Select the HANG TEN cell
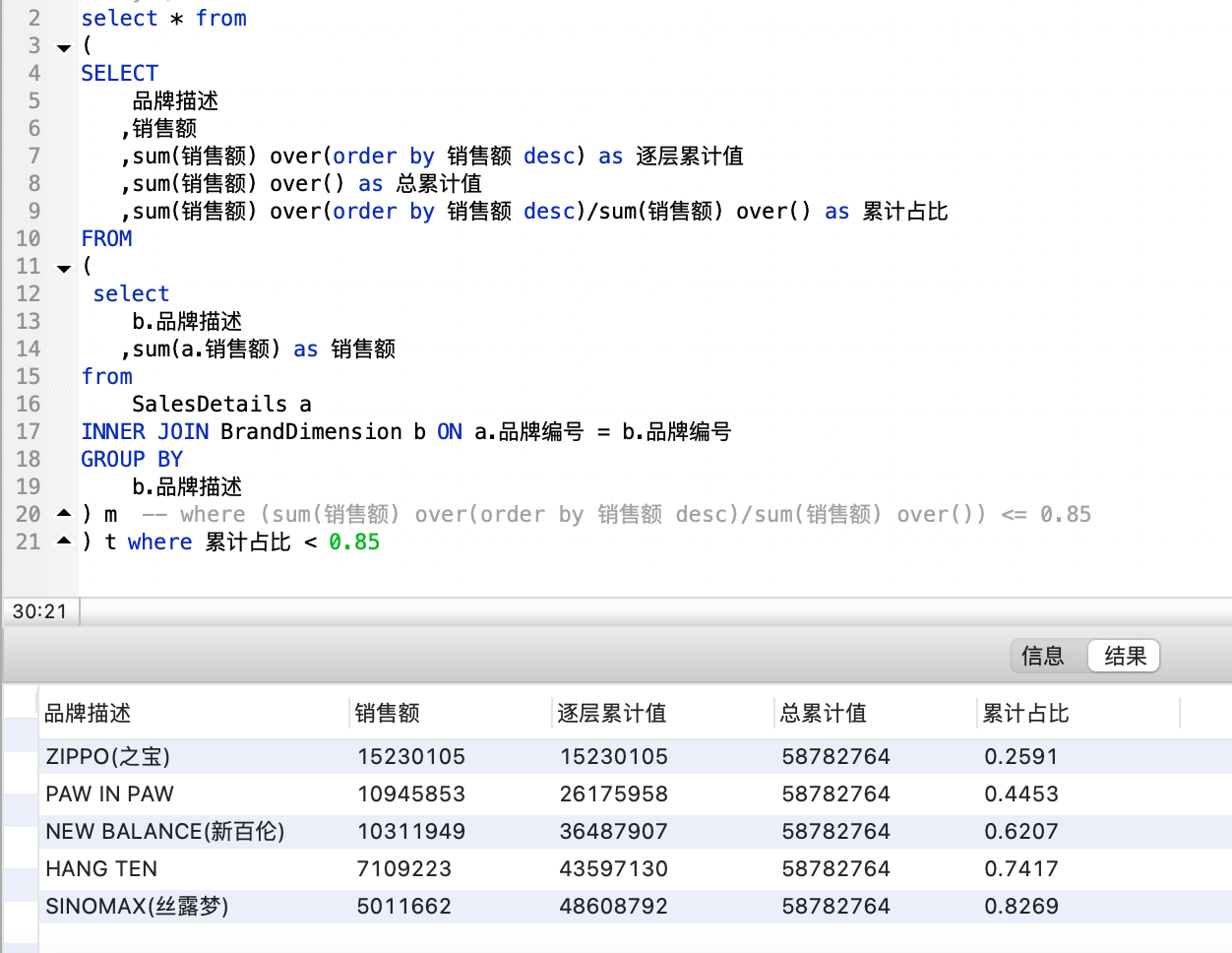 coord(101,868)
